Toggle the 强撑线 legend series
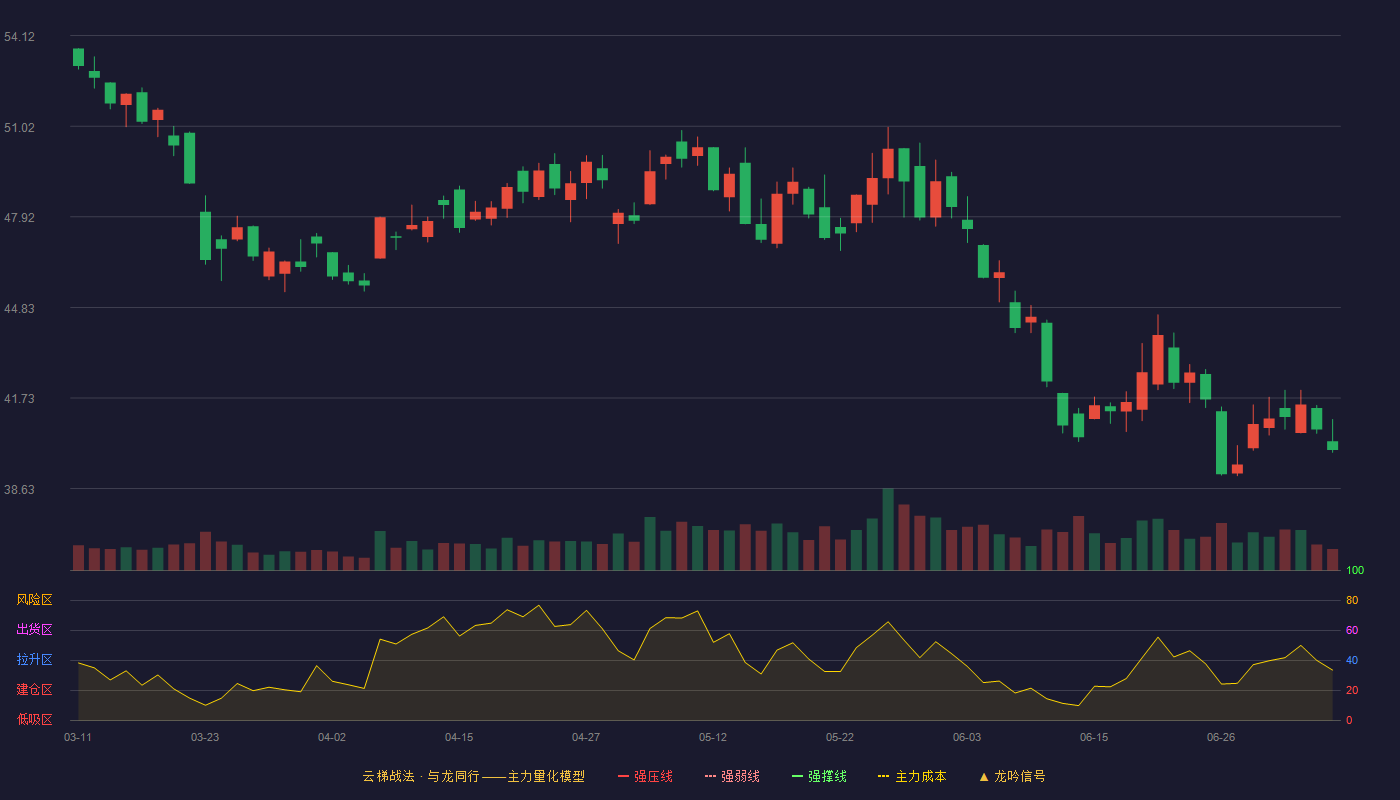1400x800 pixels. (x=819, y=776)
